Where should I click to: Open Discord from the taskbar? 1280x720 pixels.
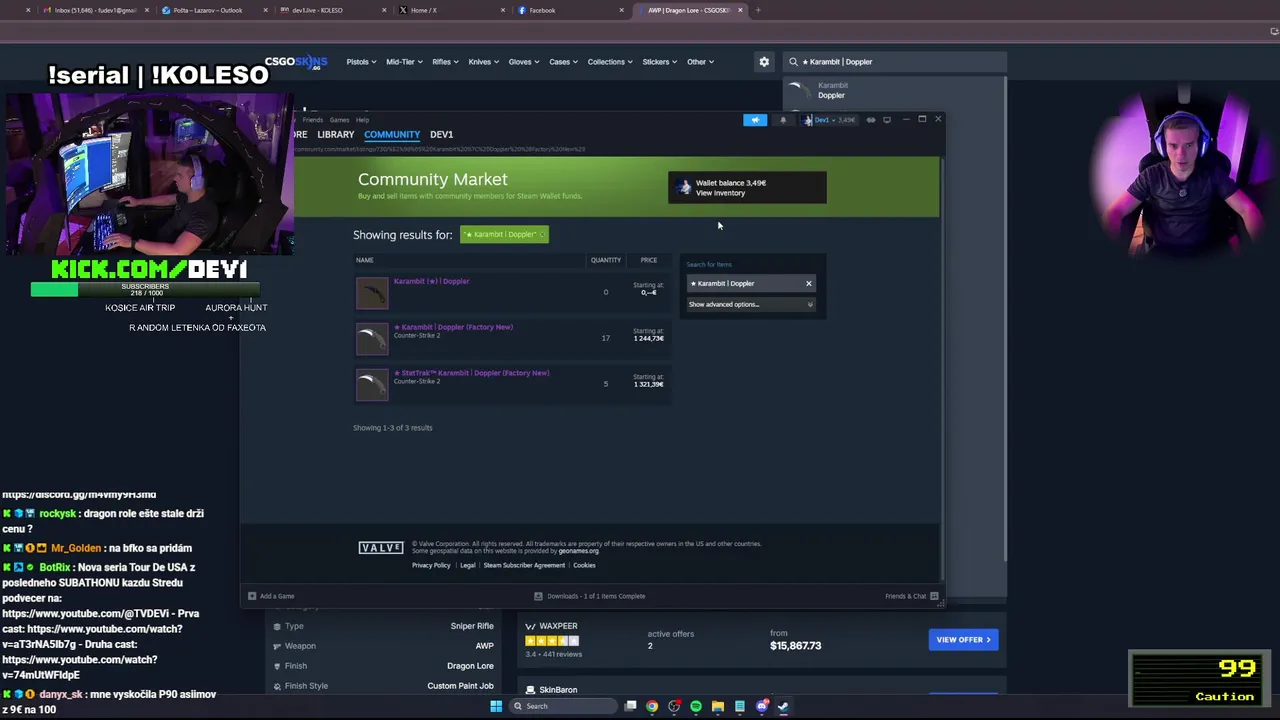coord(762,706)
